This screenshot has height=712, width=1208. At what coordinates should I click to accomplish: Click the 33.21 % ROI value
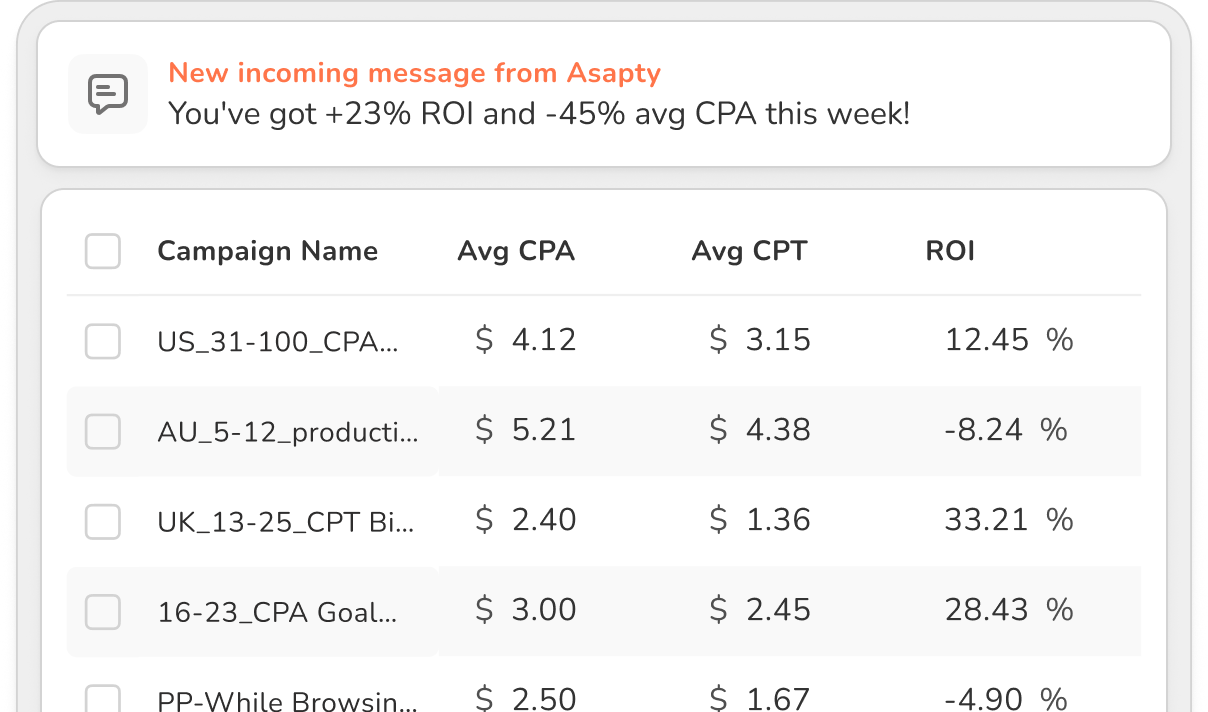point(1008,520)
